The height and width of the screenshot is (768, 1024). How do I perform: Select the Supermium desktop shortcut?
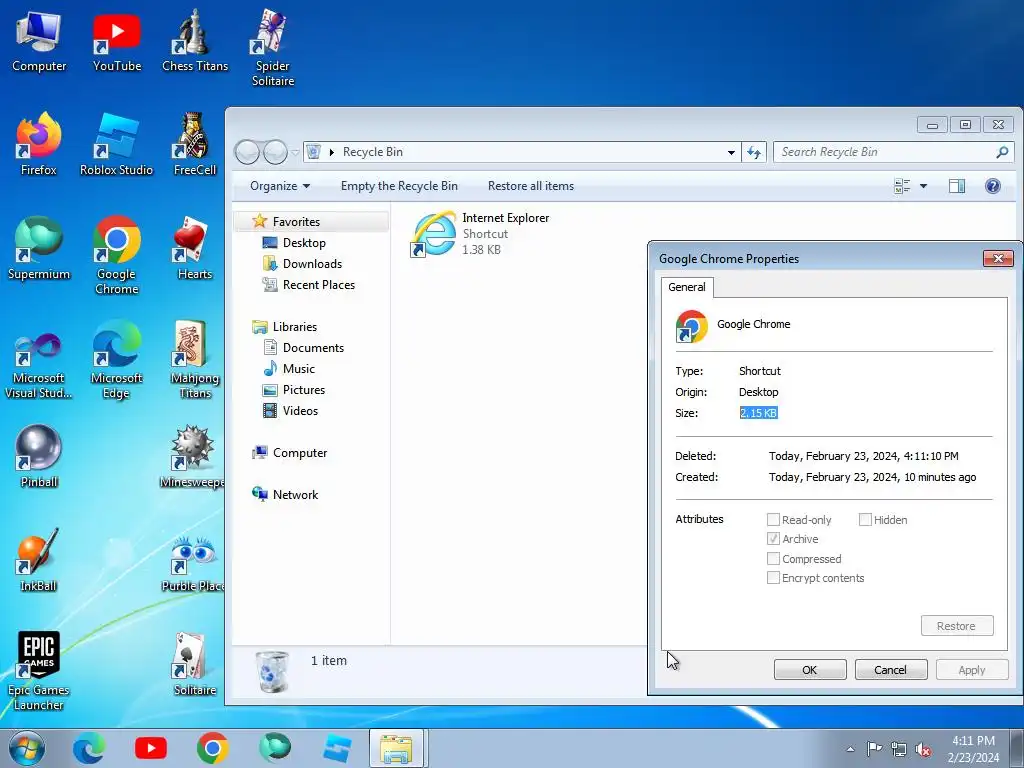click(39, 249)
